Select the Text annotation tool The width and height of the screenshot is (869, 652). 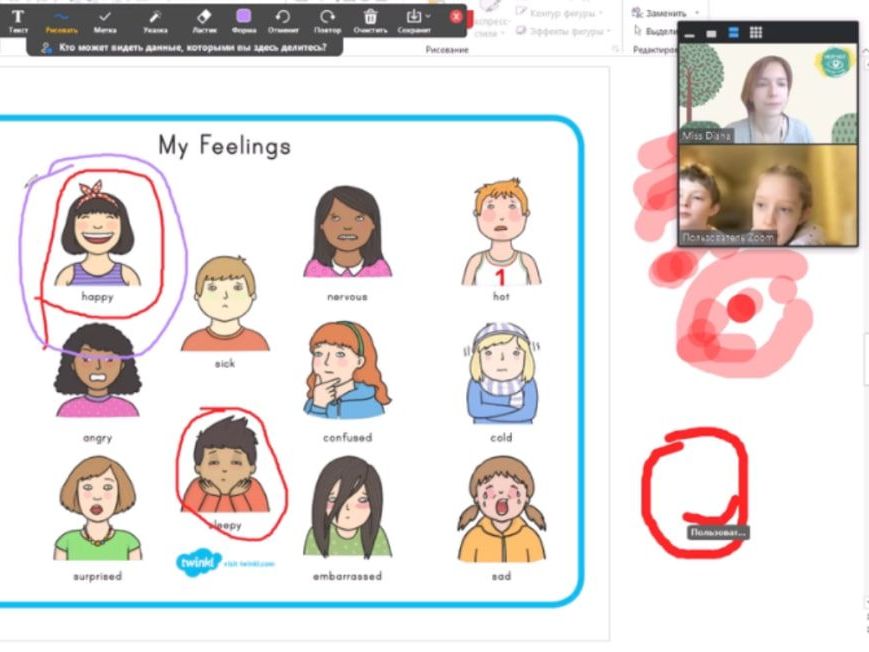pyautogui.click(x=18, y=21)
